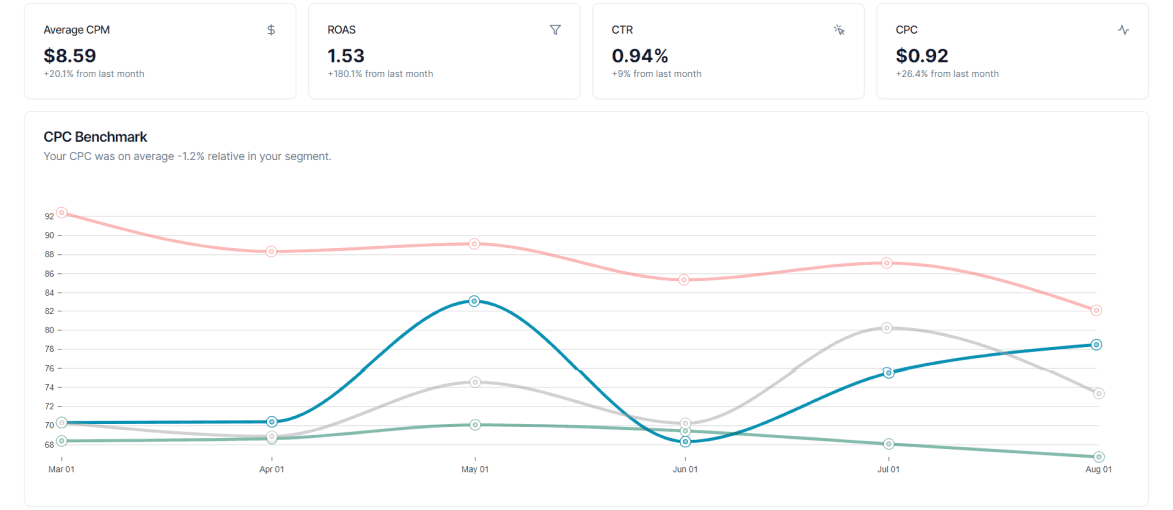Click '+20.1% from last month' text
Screen dimensions: 1173x510
(x=94, y=74)
